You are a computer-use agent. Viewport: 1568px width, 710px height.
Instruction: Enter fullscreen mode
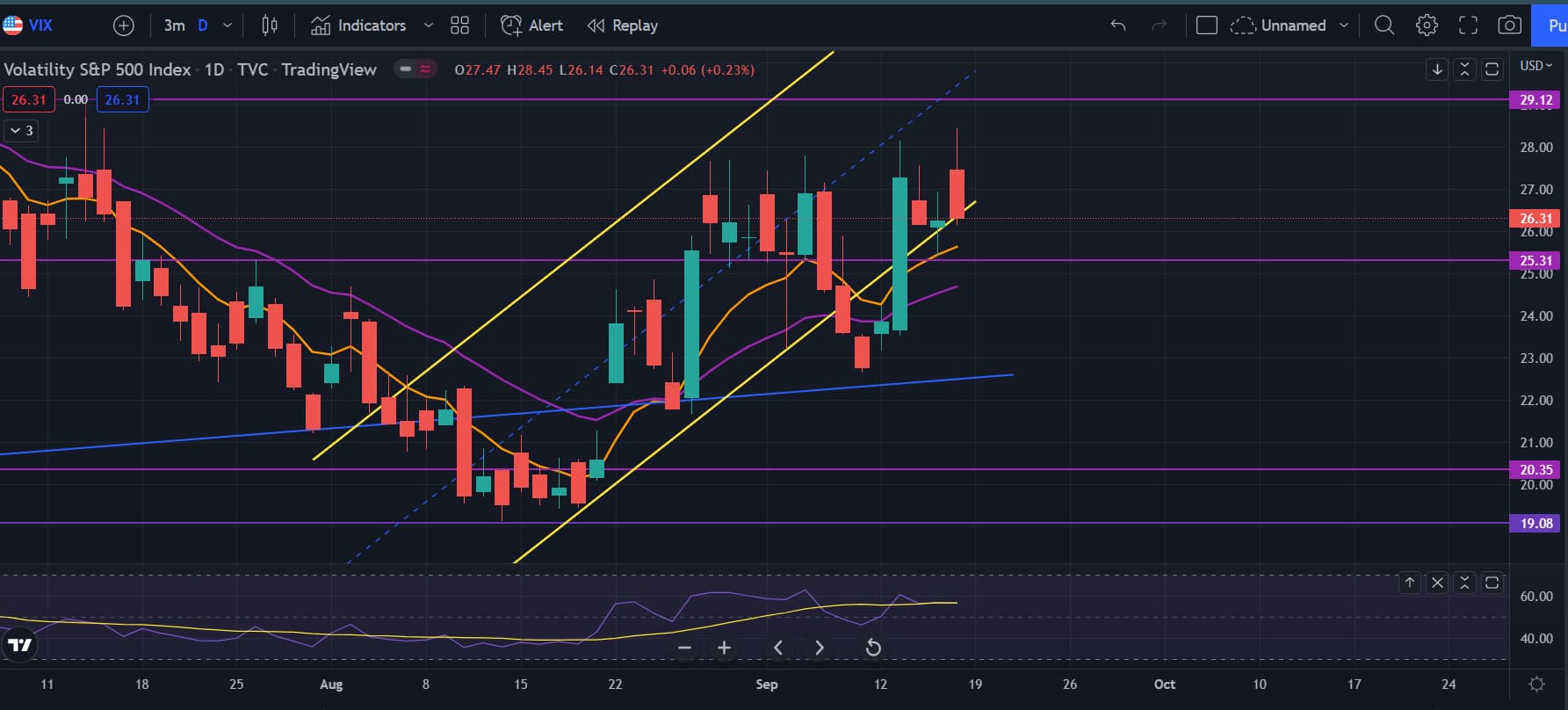pos(1468,25)
